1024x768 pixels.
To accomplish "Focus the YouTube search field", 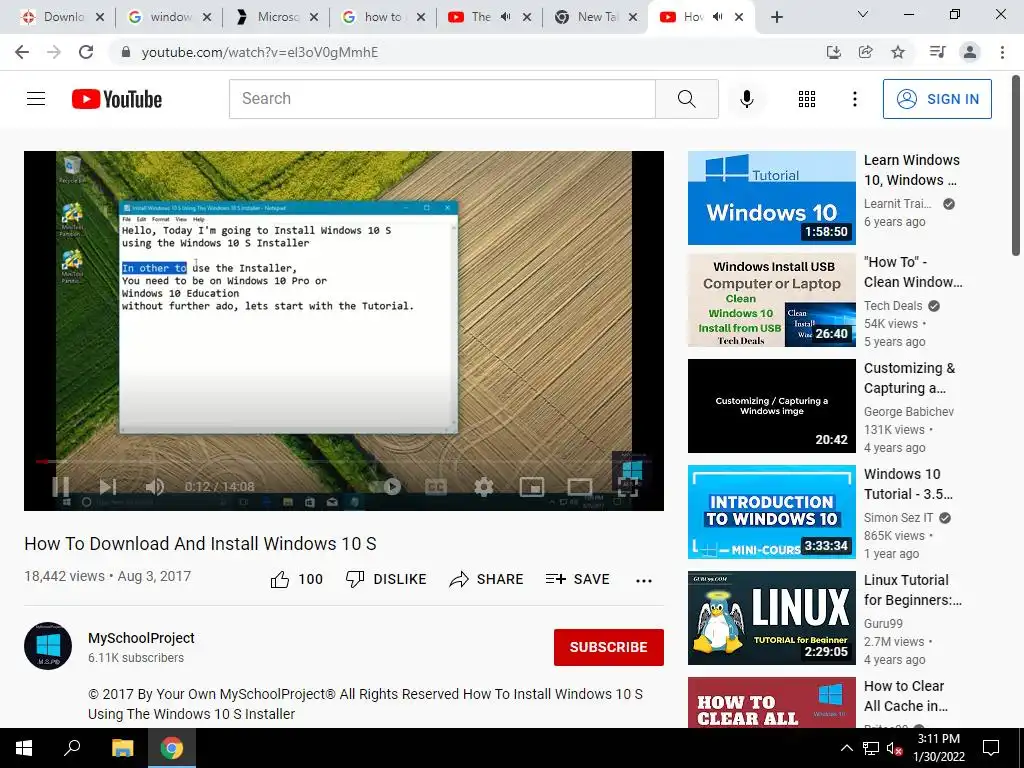I will click(x=442, y=99).
